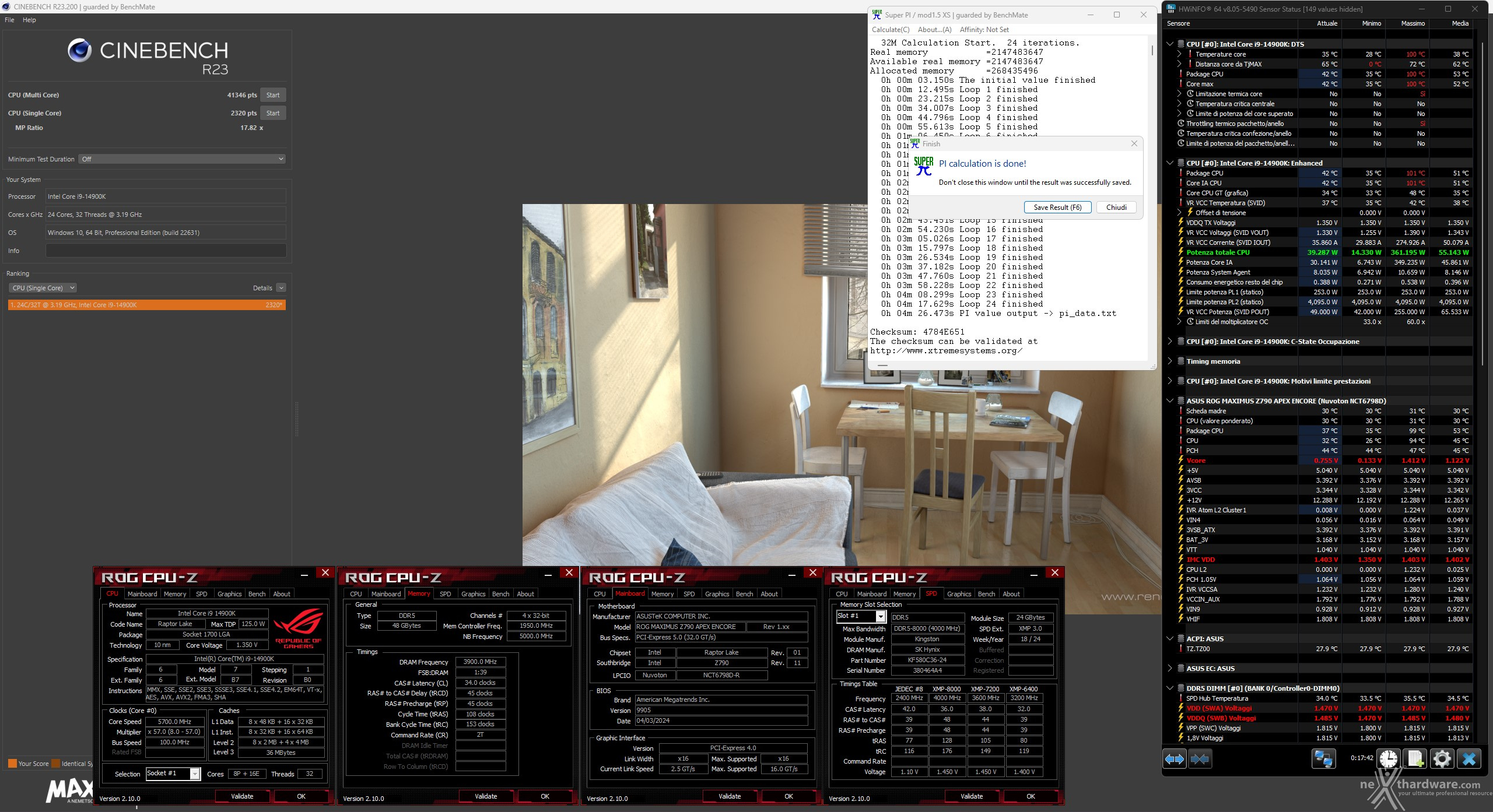The height and width of the screenshot is (812, 1493).
Task: Open HWiNFO sensor settings gear icon
Action: click(x=1442, y=759)
